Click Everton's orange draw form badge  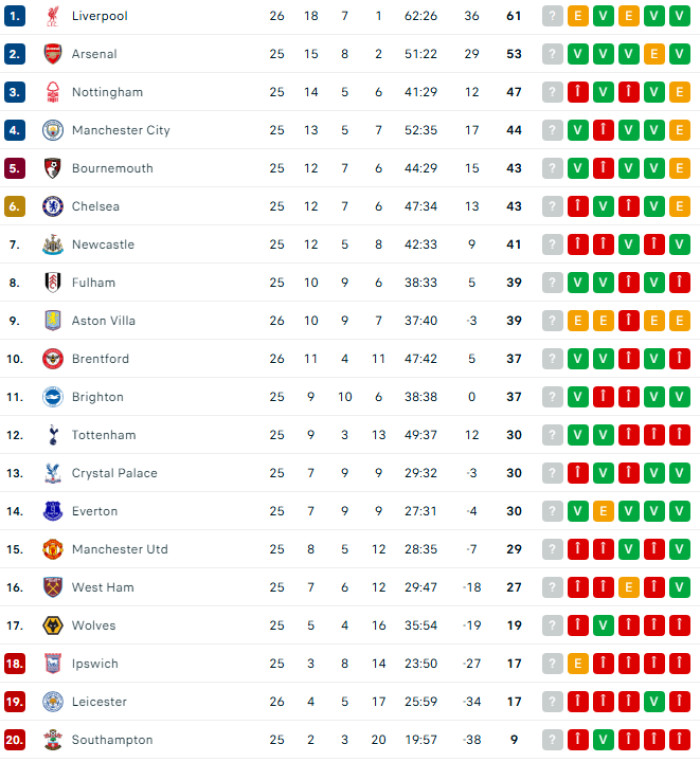pos(603,511)
